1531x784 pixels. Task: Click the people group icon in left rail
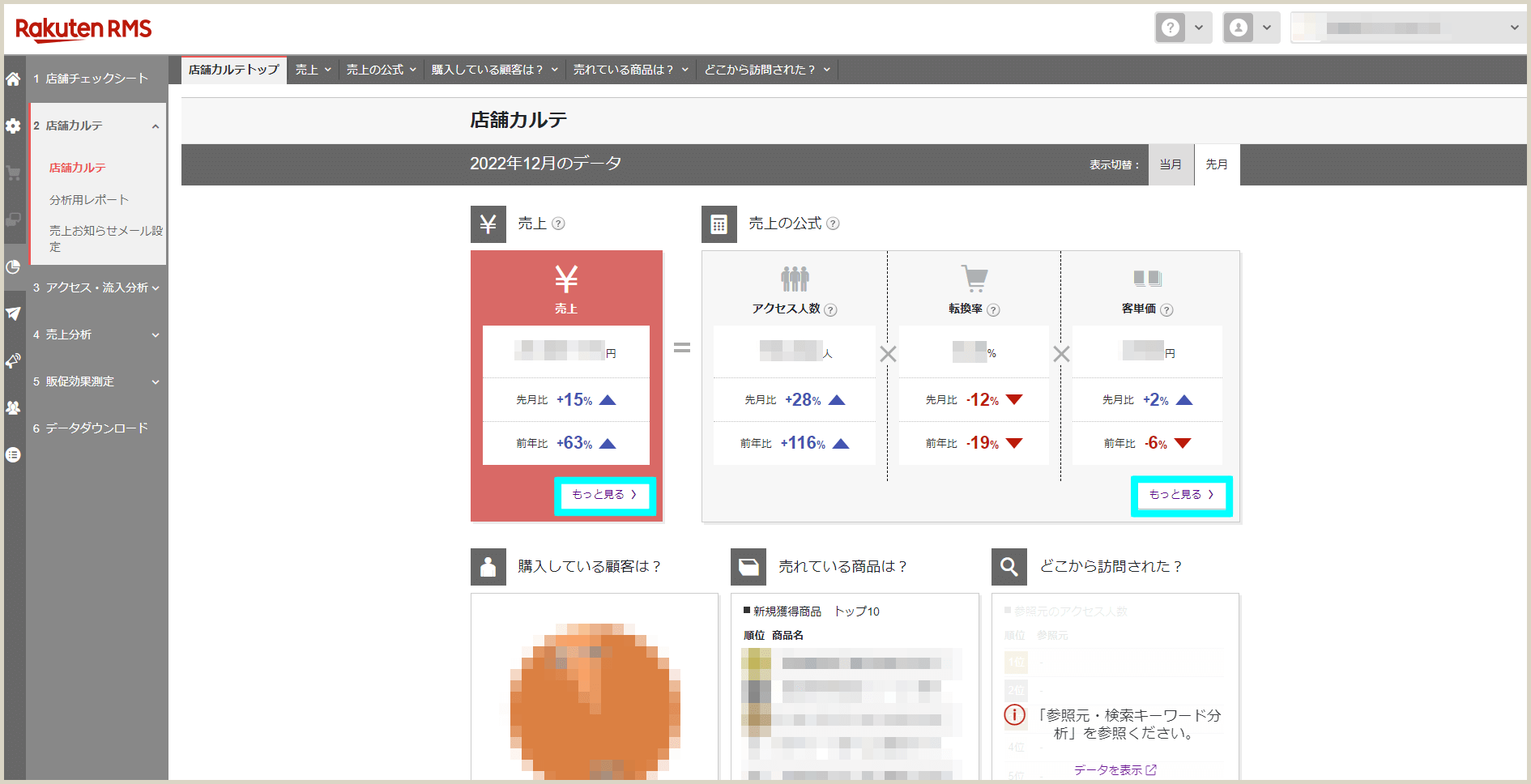tap(13, 408)
